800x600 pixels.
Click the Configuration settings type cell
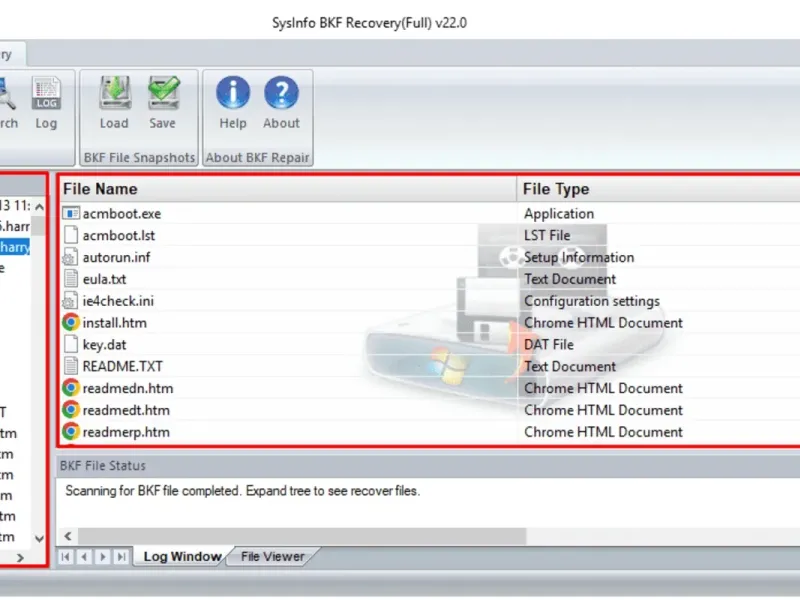pos(592,301)
